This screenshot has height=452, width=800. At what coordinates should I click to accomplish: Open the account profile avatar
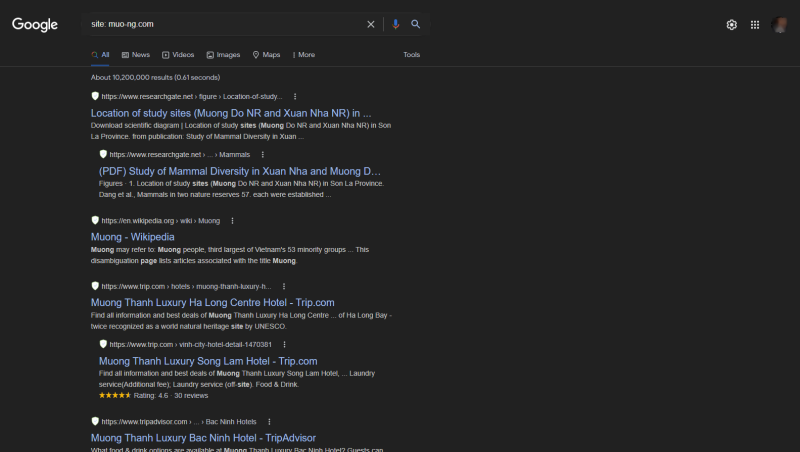780,24
